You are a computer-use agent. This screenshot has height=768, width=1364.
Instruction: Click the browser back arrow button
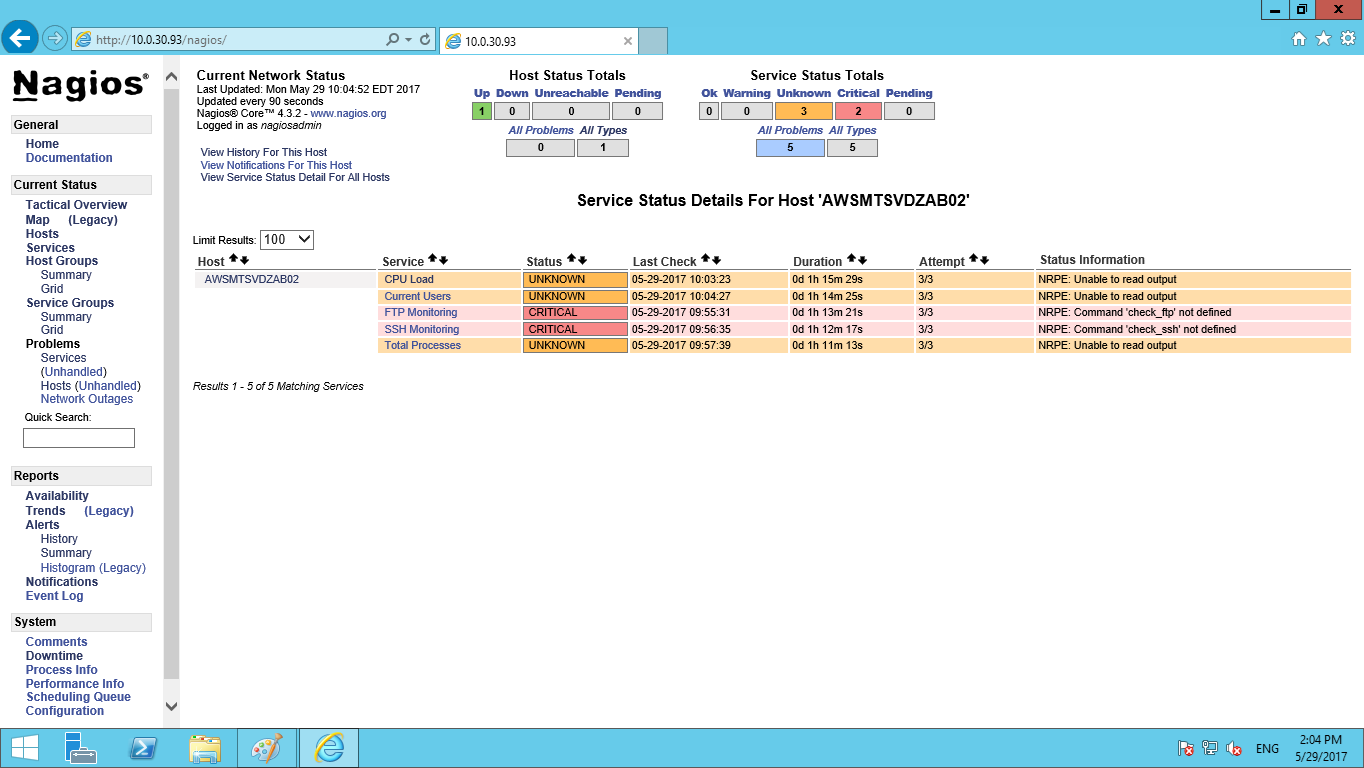(20, 38)
